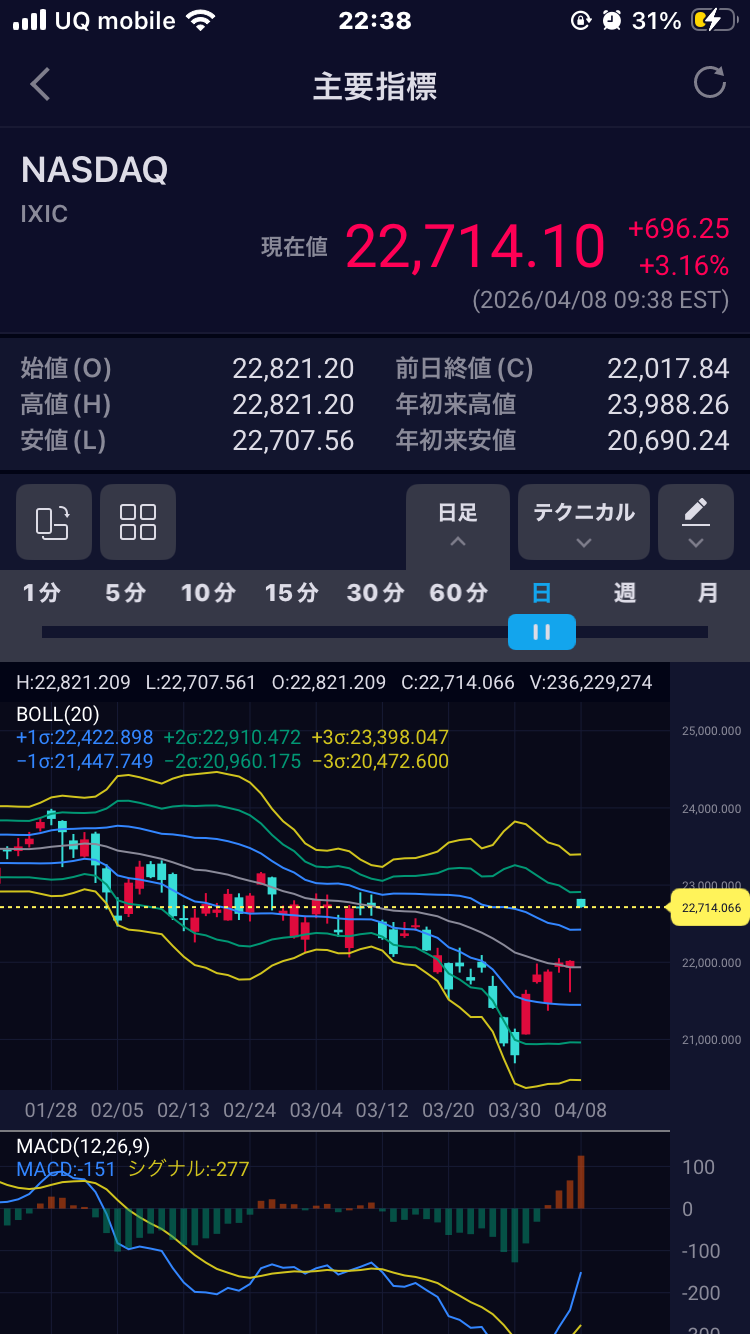The width and height of the screenshot is (750, 1334).
Task: Select the 5分 timeframe
Action: click(x=126, y=593)
